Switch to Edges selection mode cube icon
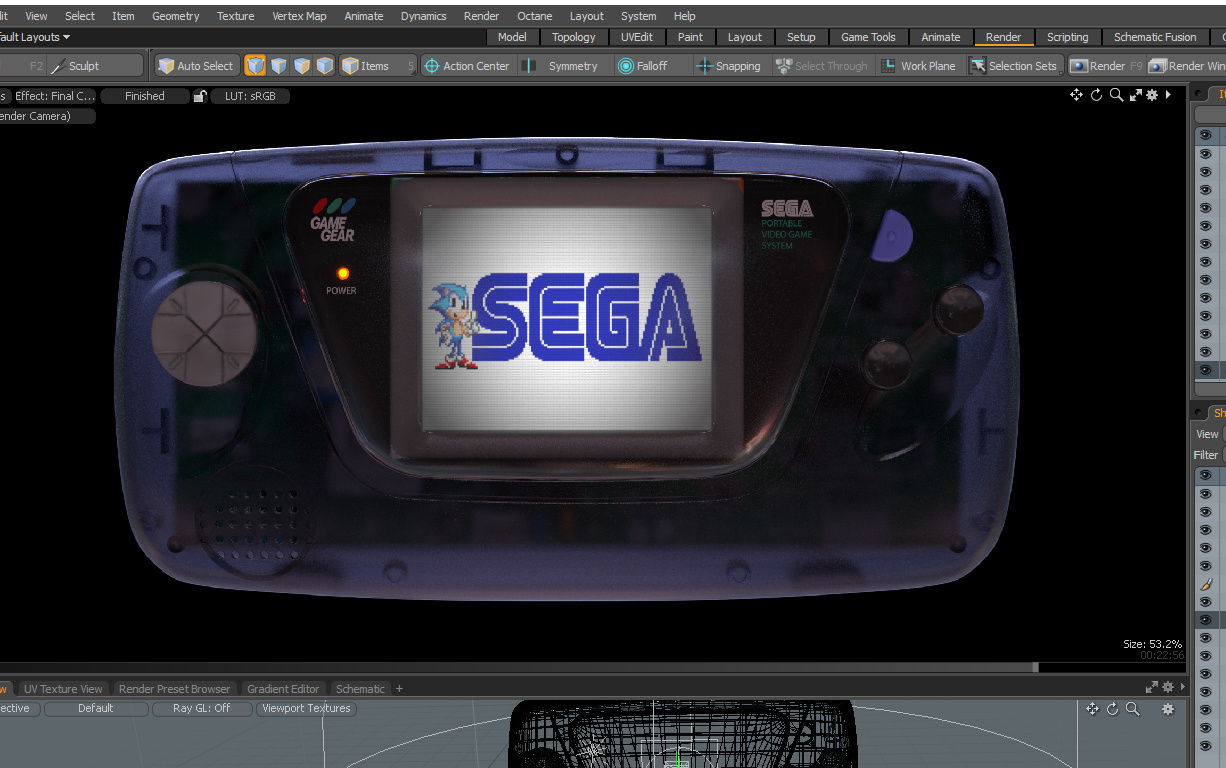Viewport: 1226px width, 768px height. 278,66
